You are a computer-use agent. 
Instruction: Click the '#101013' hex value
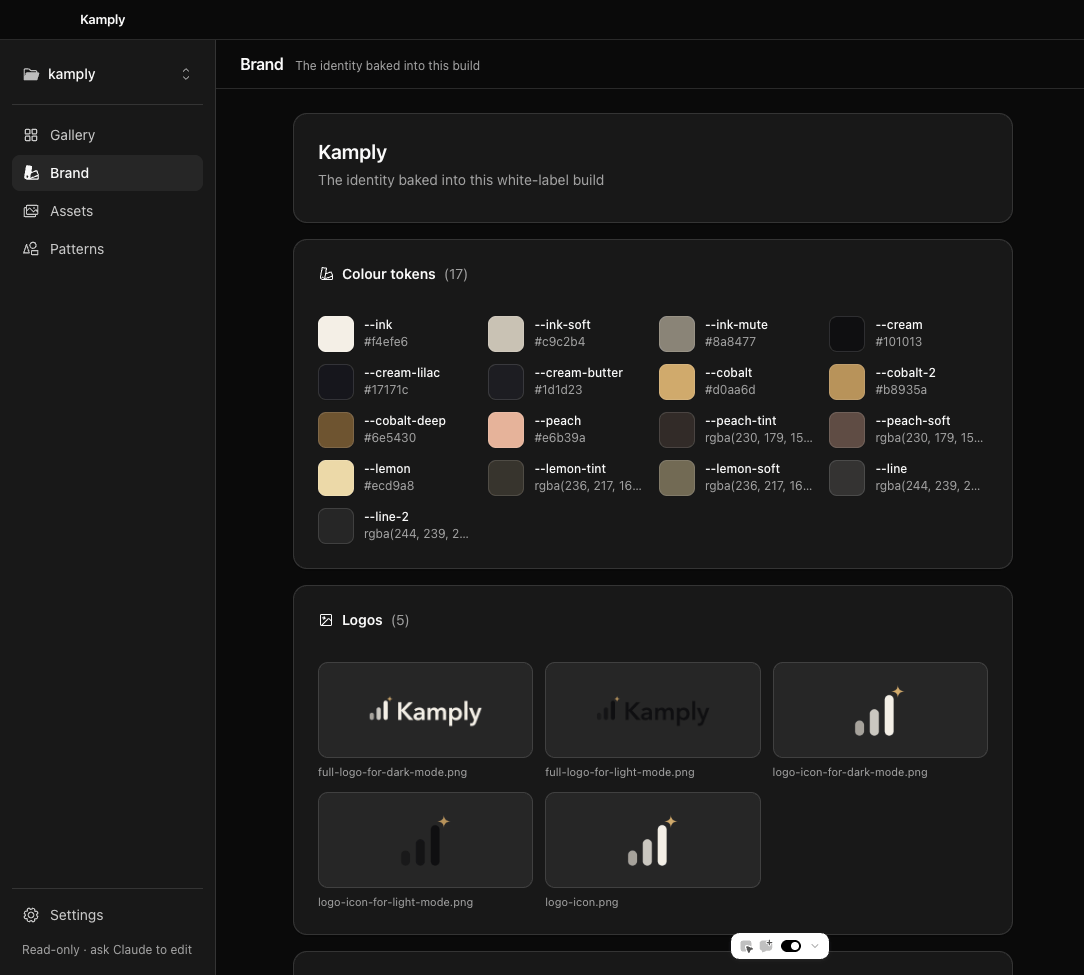(x=898, y=342)
